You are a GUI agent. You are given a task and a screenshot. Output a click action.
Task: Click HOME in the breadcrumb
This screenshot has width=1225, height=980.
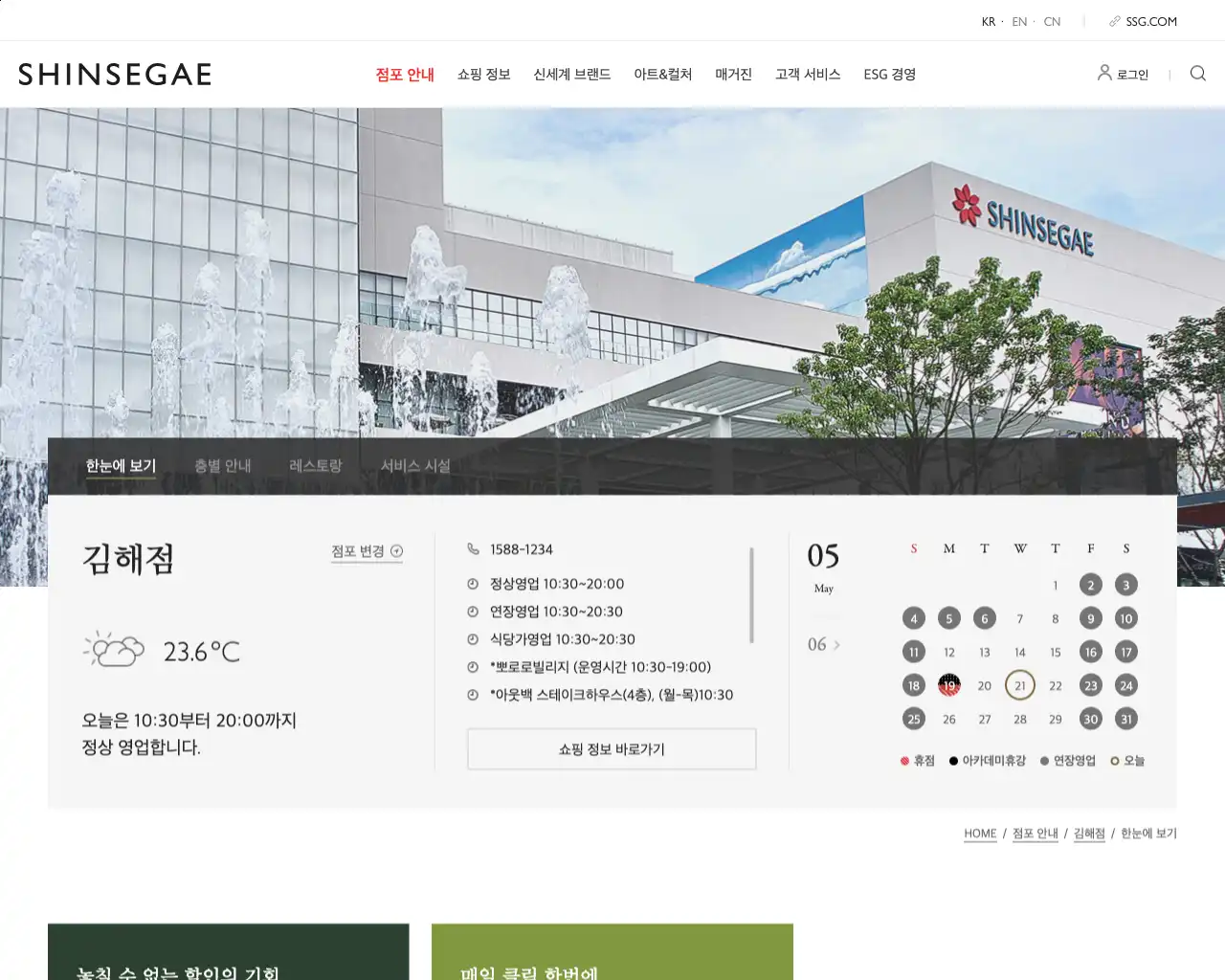click(980, 834)
